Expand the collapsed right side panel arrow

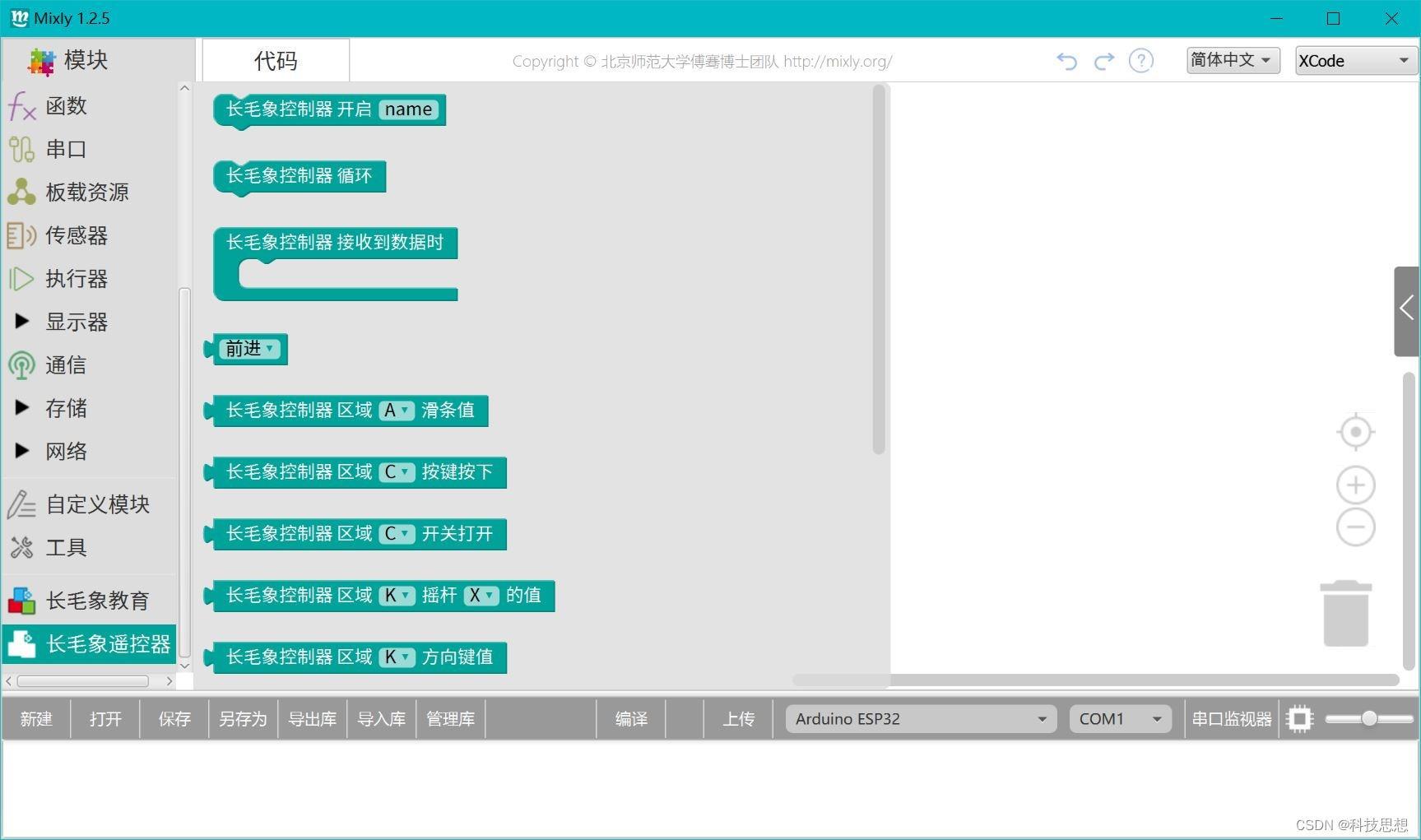pyautogui.click(x=1406, y=310)
